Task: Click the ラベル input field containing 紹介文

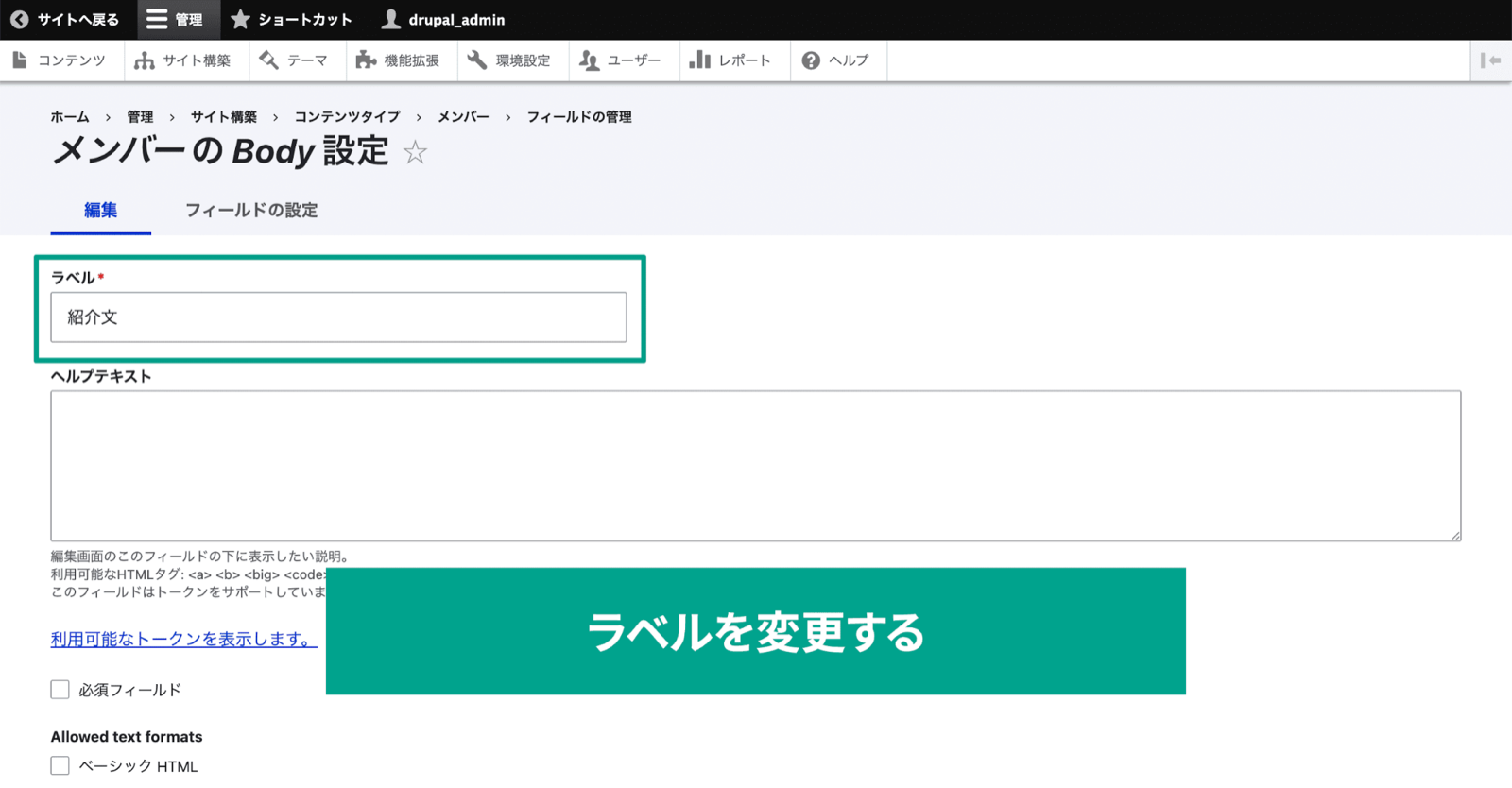Action: [x=338, y=317]
